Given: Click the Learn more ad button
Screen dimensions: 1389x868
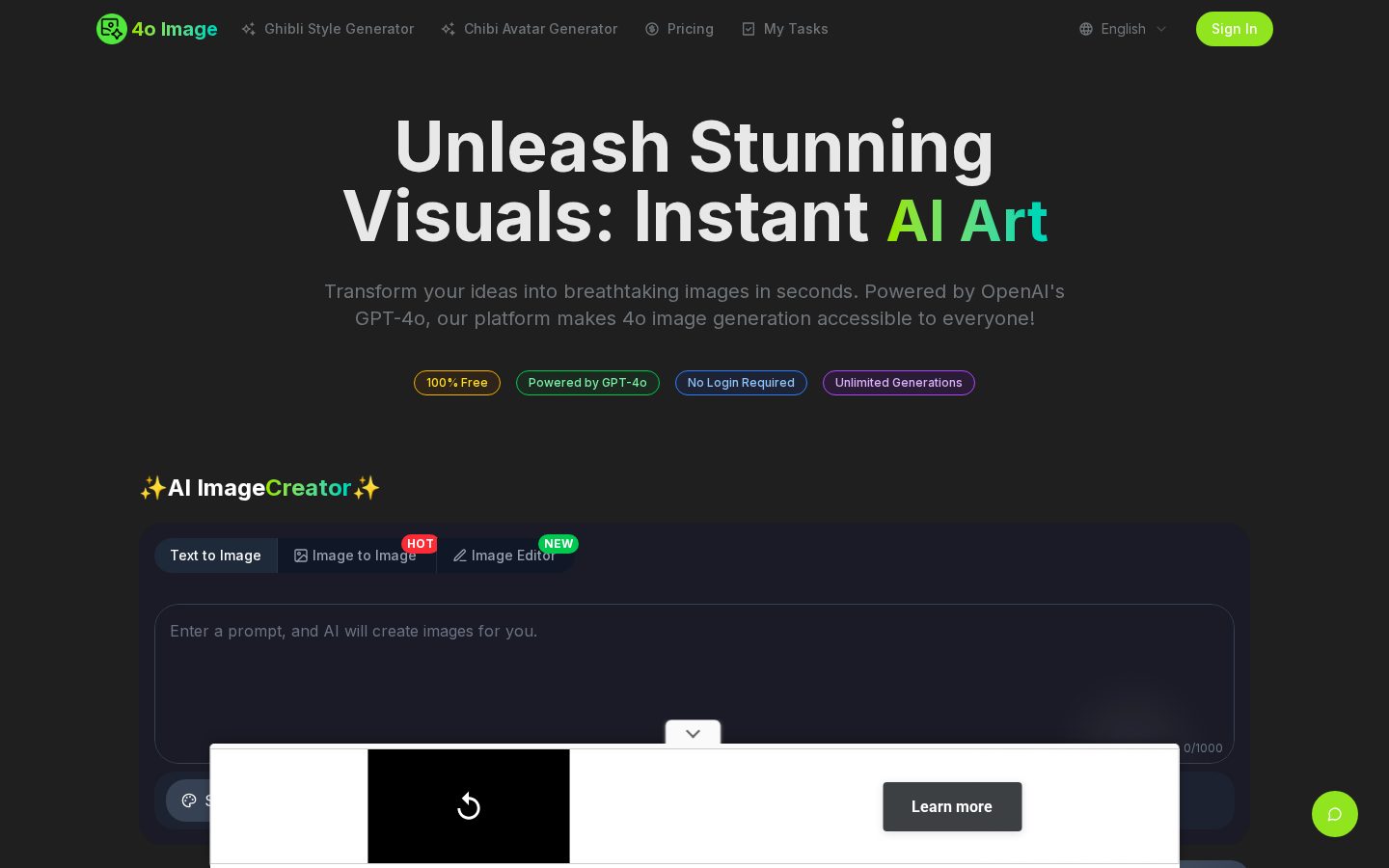Looking at the screenshot, I should [x=952, y=806].
